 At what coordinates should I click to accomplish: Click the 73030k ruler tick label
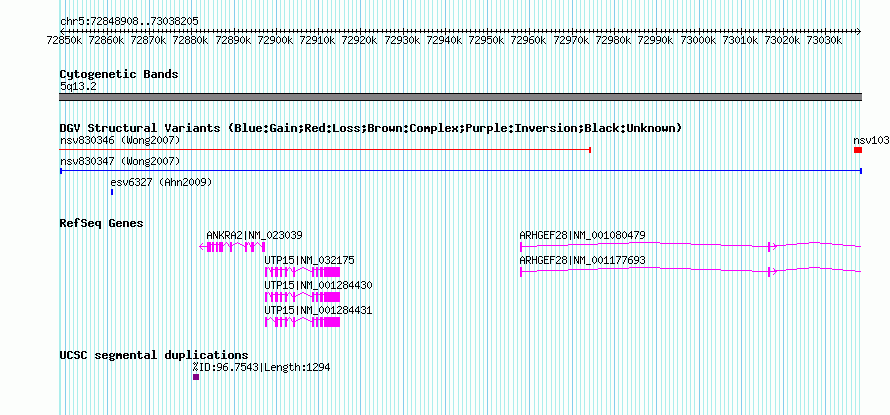click(824, 40)
